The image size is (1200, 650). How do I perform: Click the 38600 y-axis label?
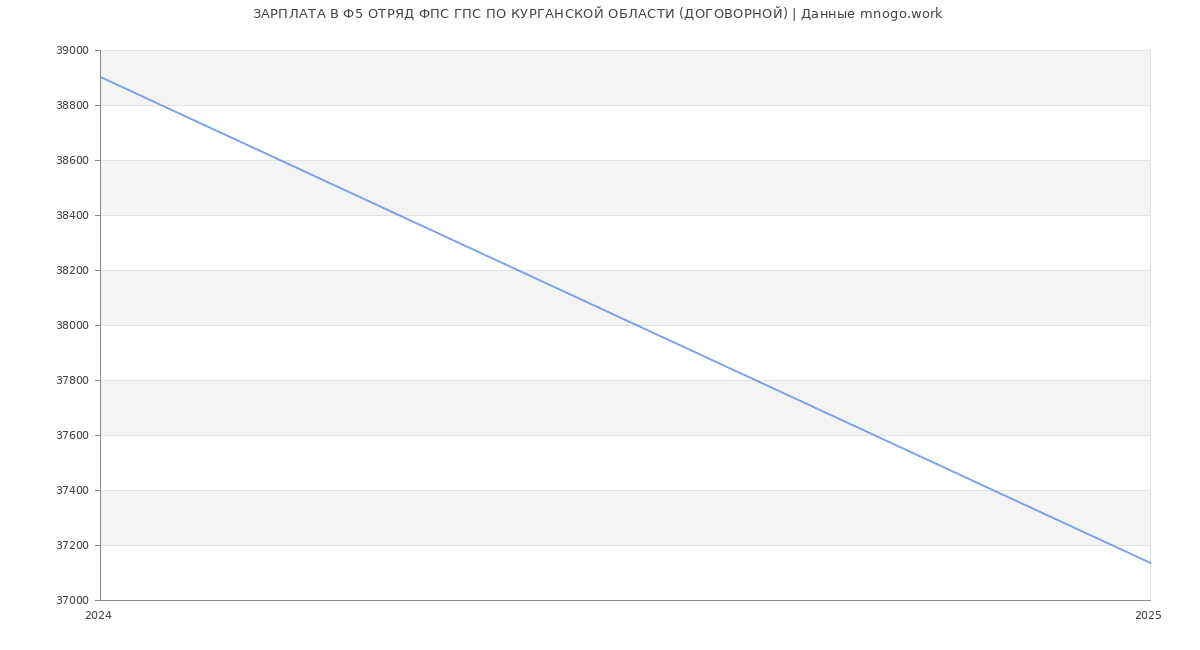point(72,161)
